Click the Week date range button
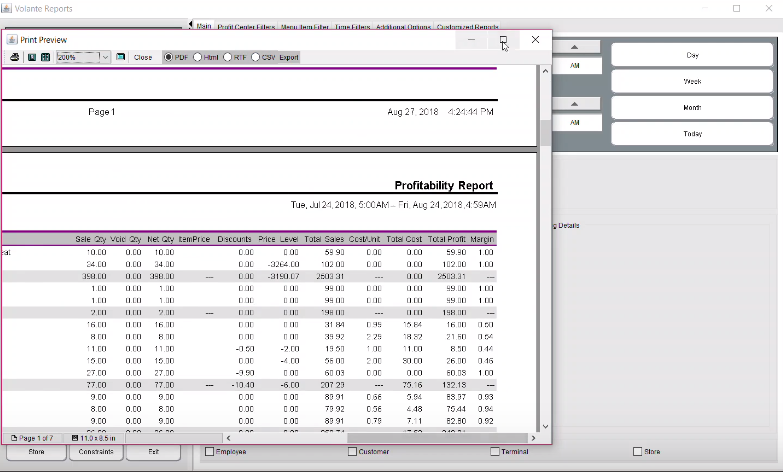783x472 pixels. [693, 81]
